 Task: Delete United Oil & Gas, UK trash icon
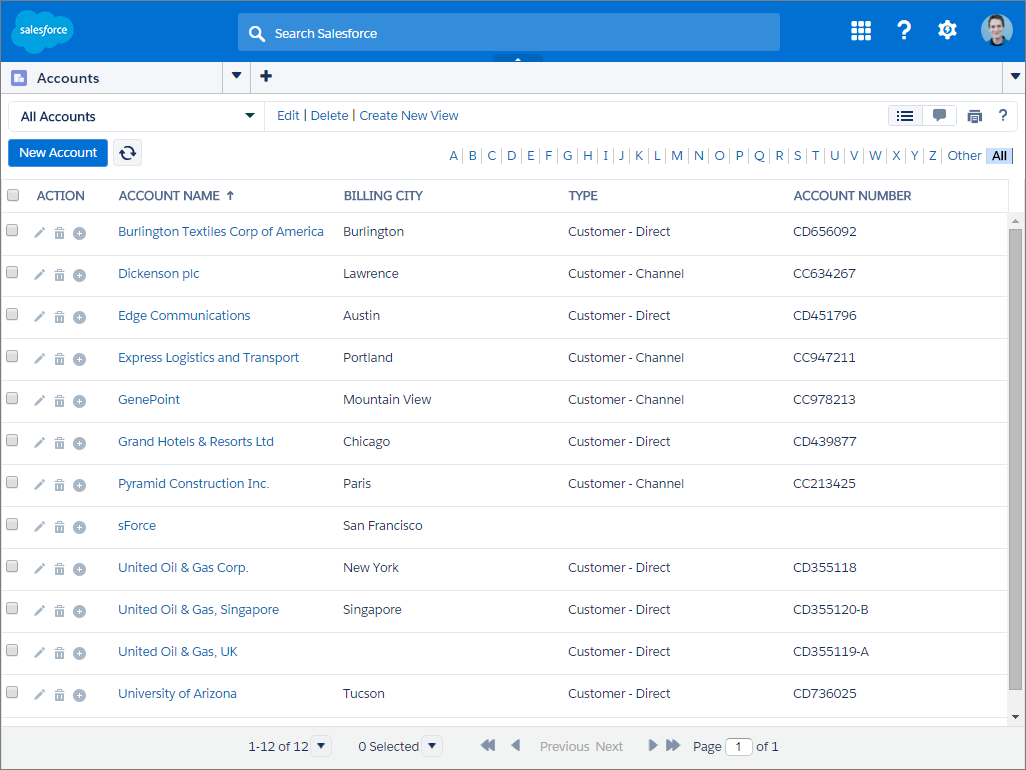click(60, 653)
